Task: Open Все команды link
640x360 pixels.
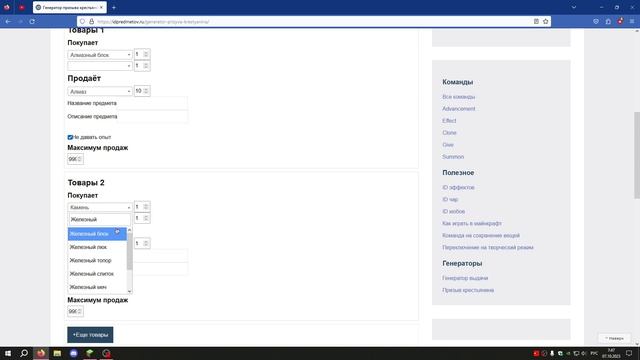Action: click(x=458, y=97)
